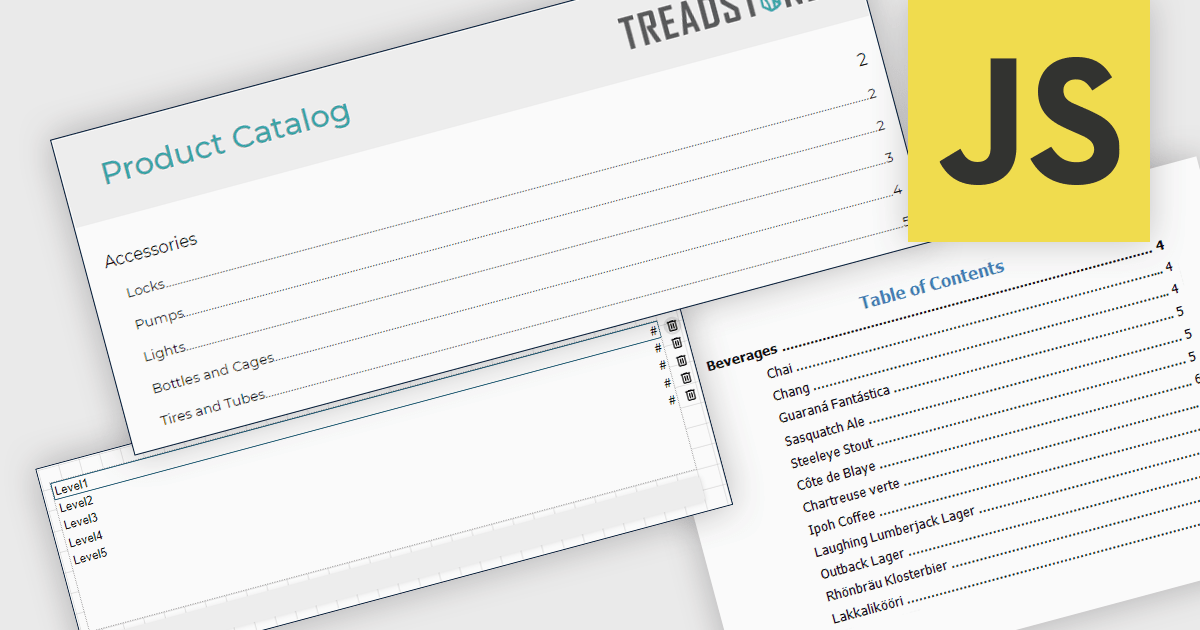Screen dimensions: 1200x630
Task: Select the Level3 item
Action: (80, 521)
